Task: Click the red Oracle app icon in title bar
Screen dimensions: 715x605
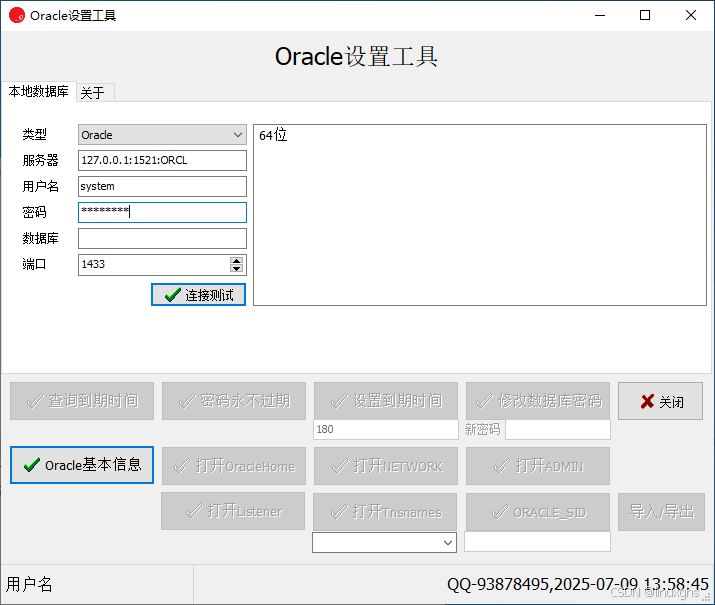Action: (x=17, y=16)
